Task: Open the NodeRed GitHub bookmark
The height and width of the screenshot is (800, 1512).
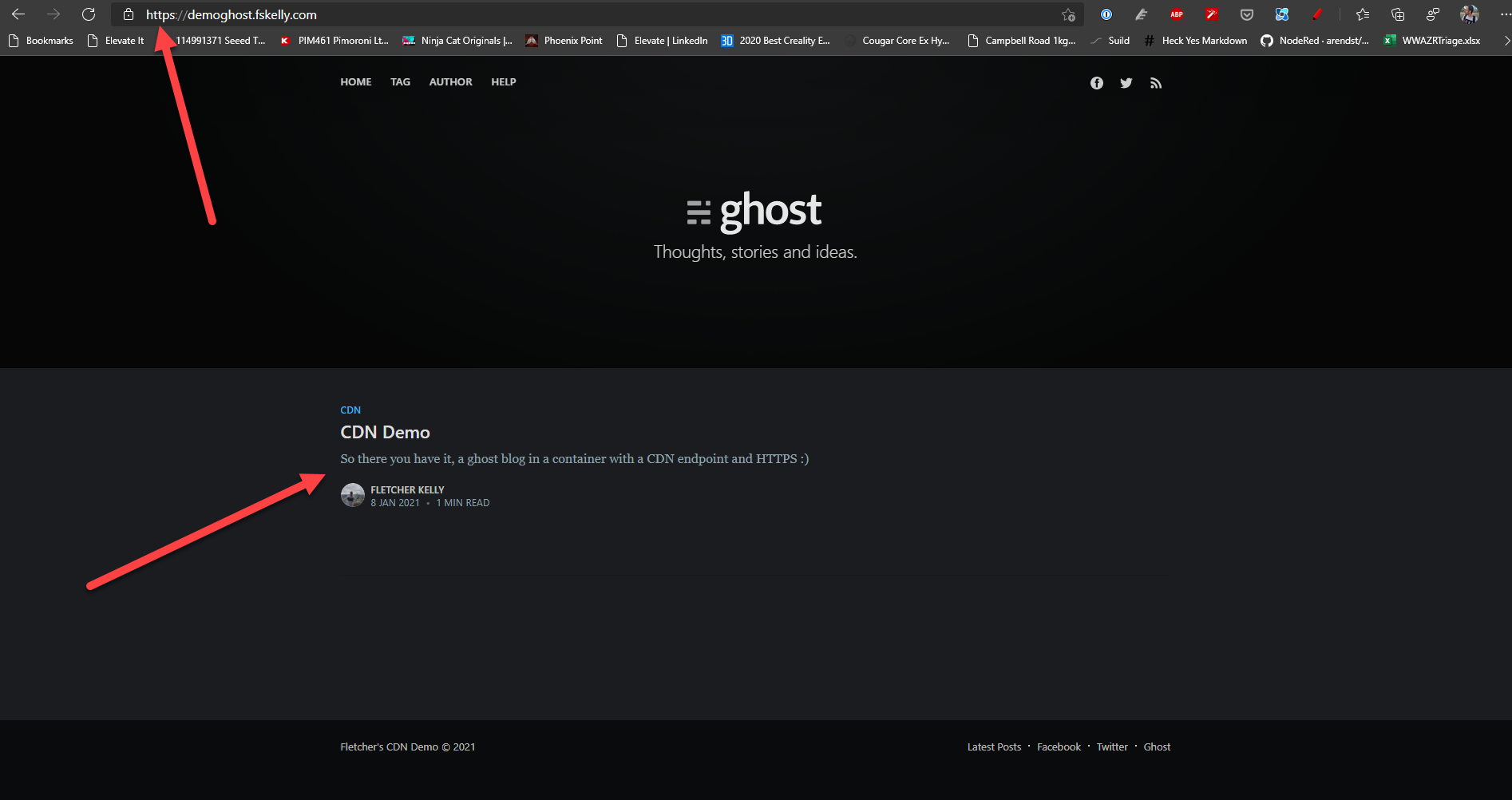Action: click(1315, 41)
